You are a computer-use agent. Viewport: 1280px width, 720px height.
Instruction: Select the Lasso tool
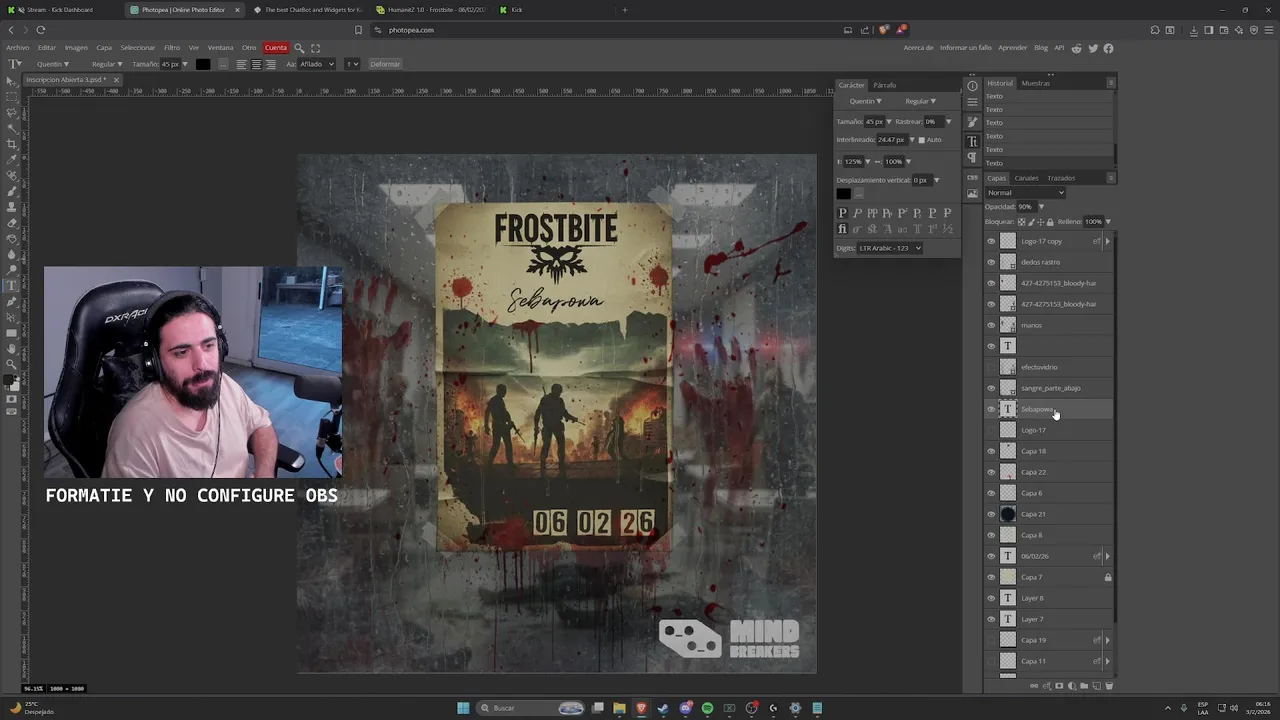[12, 113]
